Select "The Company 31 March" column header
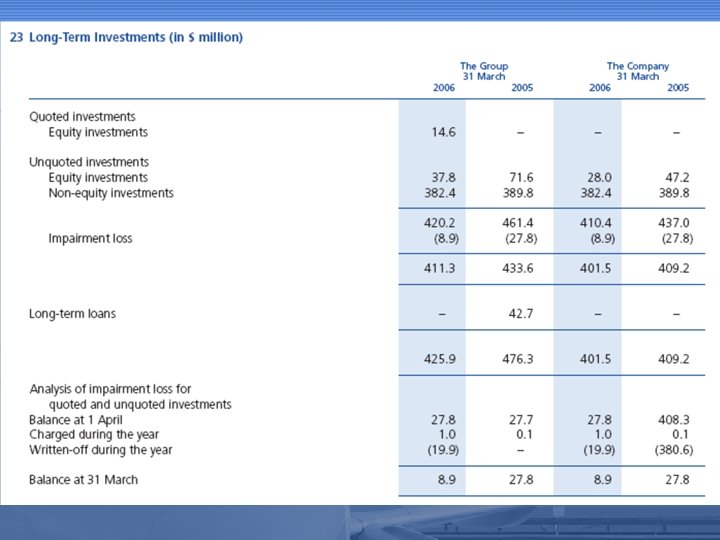Screen dimensions: 720x540 [x=638, y=71]
